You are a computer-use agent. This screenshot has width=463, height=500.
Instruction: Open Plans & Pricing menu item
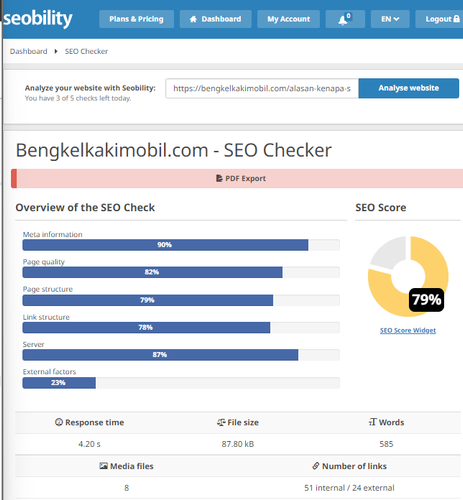click(136, 19)
